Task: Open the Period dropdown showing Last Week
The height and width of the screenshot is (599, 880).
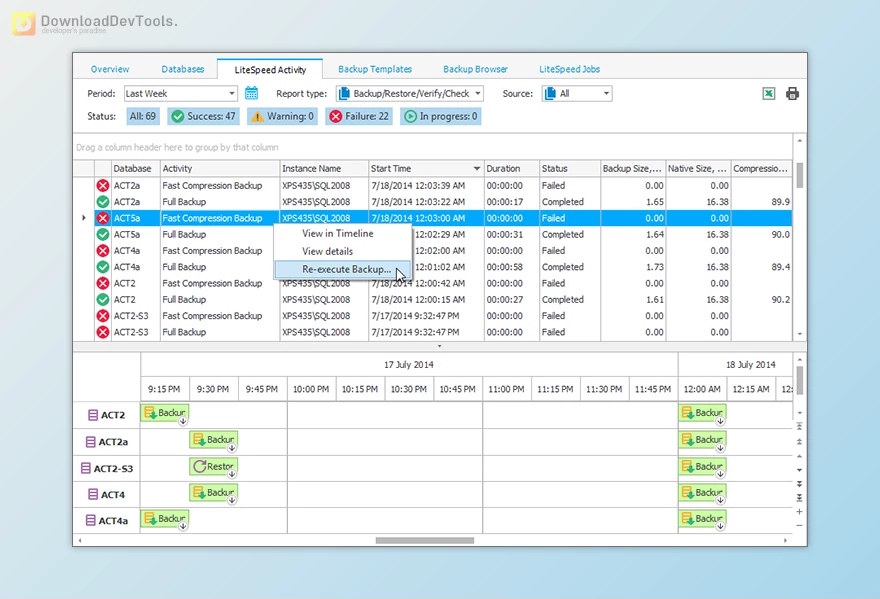Action: pos(181,94)
